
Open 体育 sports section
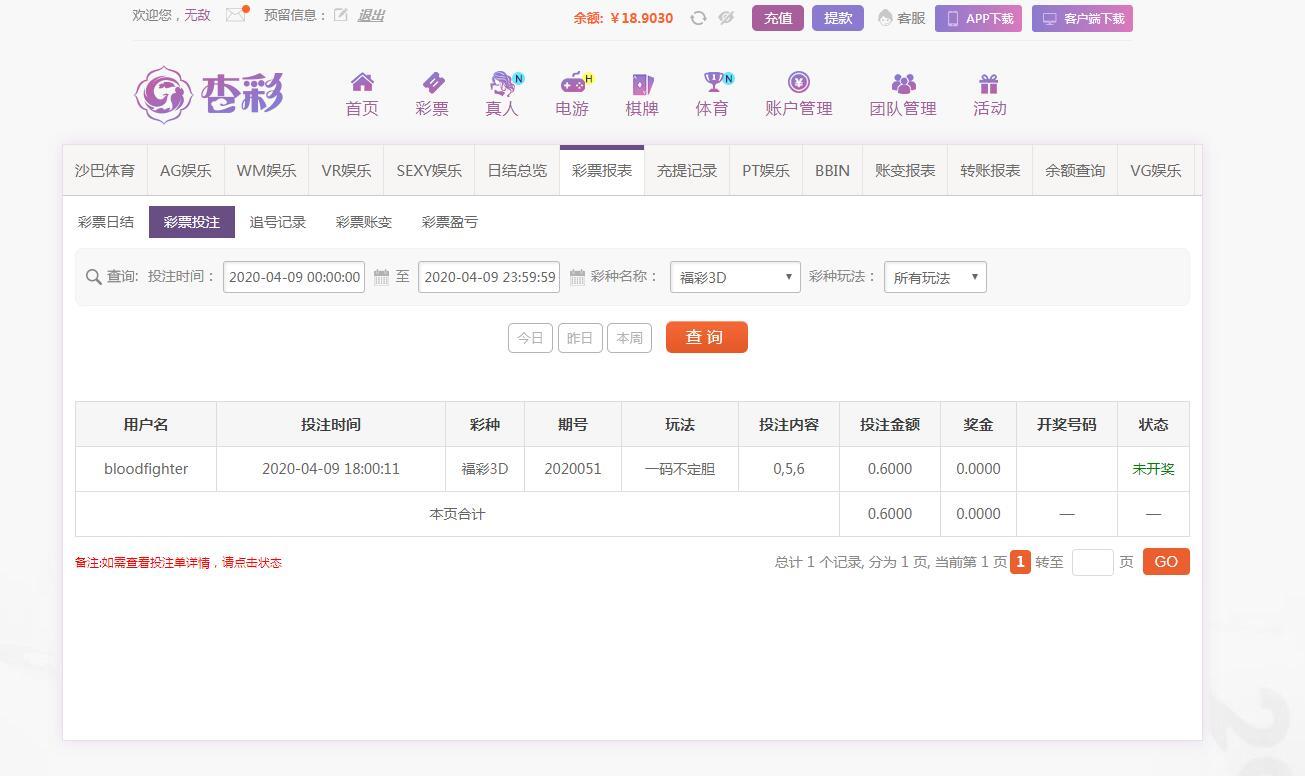(713, 95)
